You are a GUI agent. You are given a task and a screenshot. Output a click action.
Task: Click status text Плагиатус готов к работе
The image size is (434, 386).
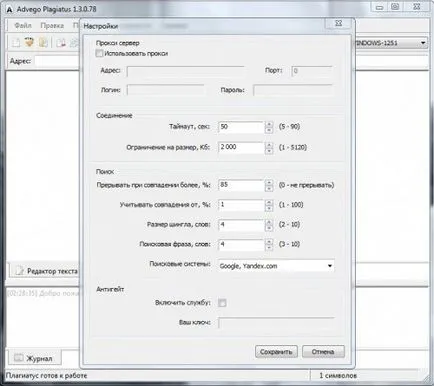46,376
